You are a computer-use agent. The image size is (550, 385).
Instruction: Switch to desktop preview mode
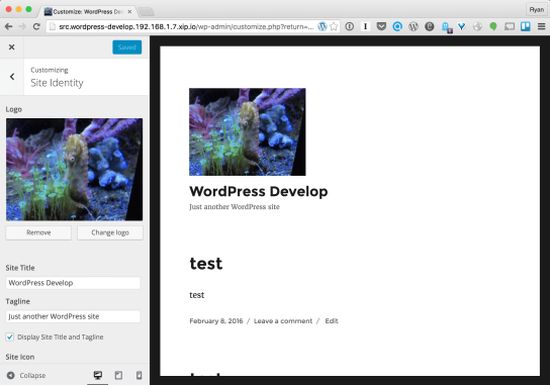[98, 375]
